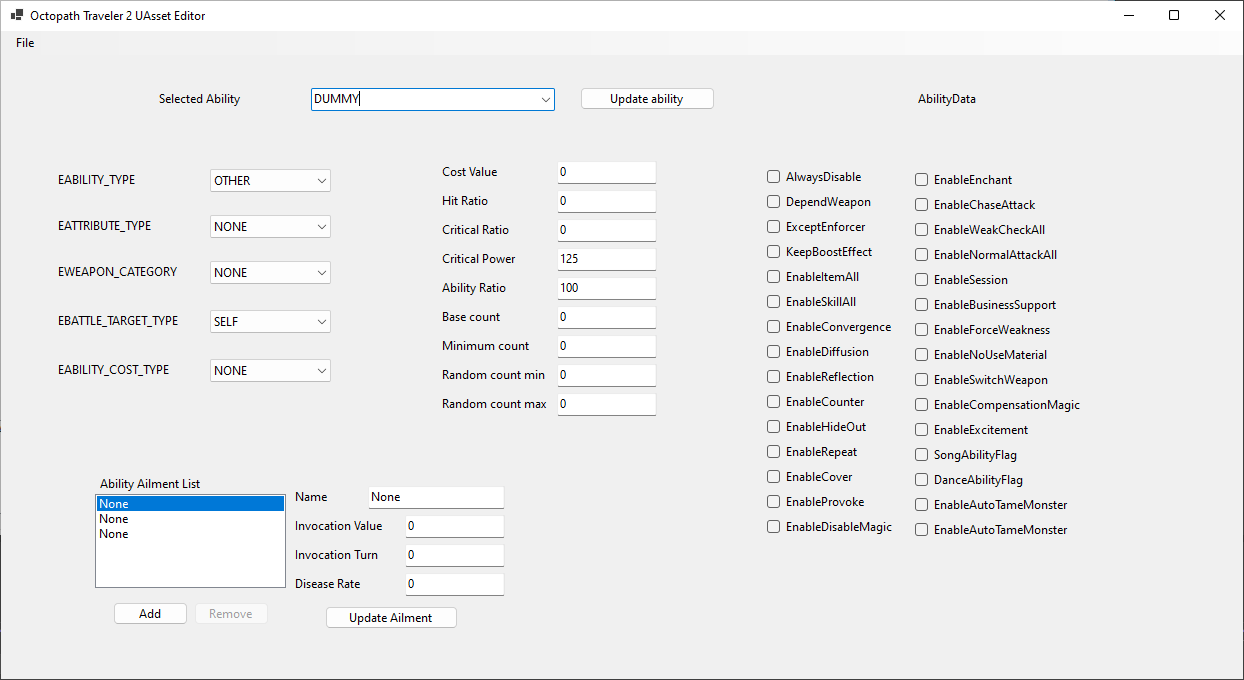Click the Ability Ailment List heading
Image resolution: width=1244 pixels, height=680 pixels.
point(150,484)
